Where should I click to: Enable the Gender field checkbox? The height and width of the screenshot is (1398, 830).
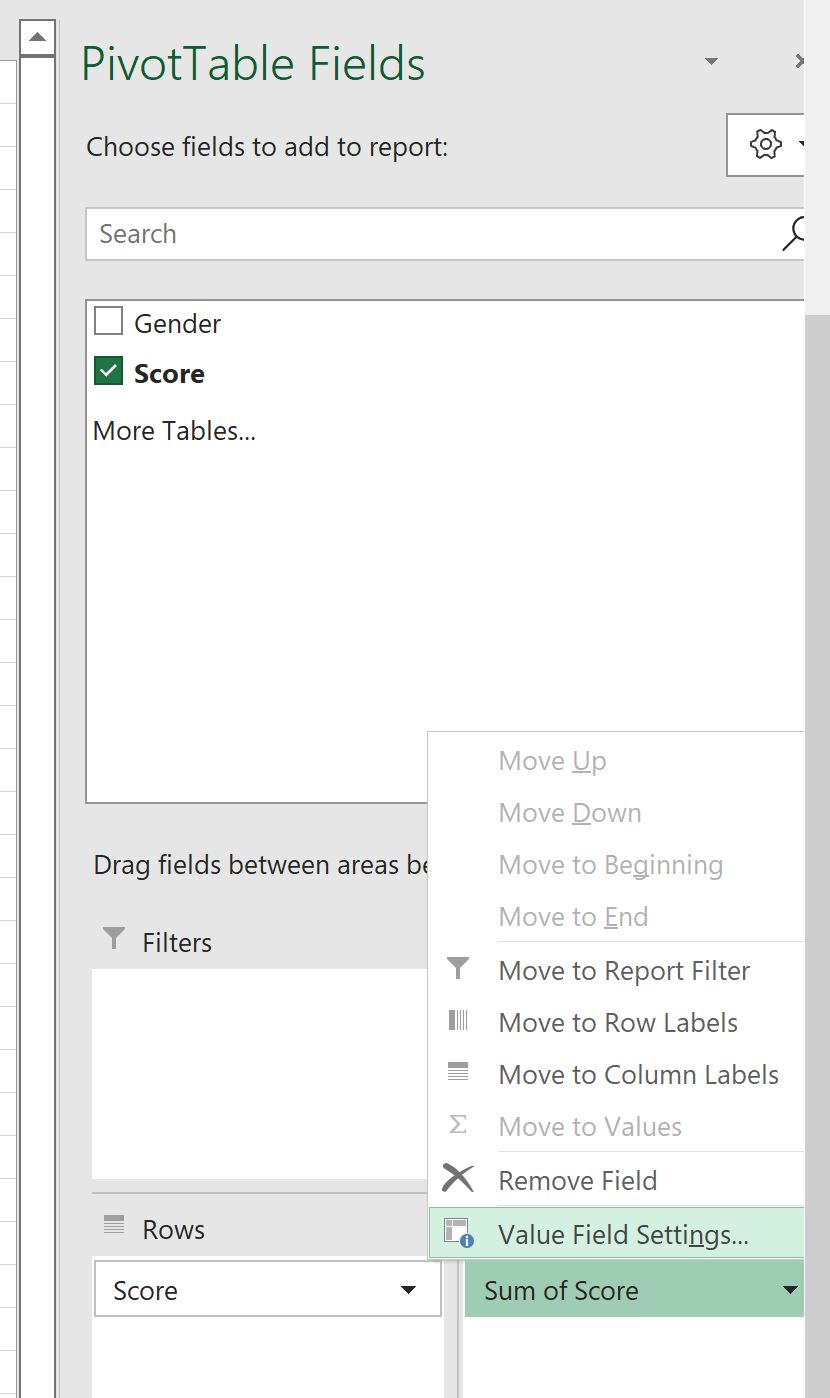coord(108,321)
